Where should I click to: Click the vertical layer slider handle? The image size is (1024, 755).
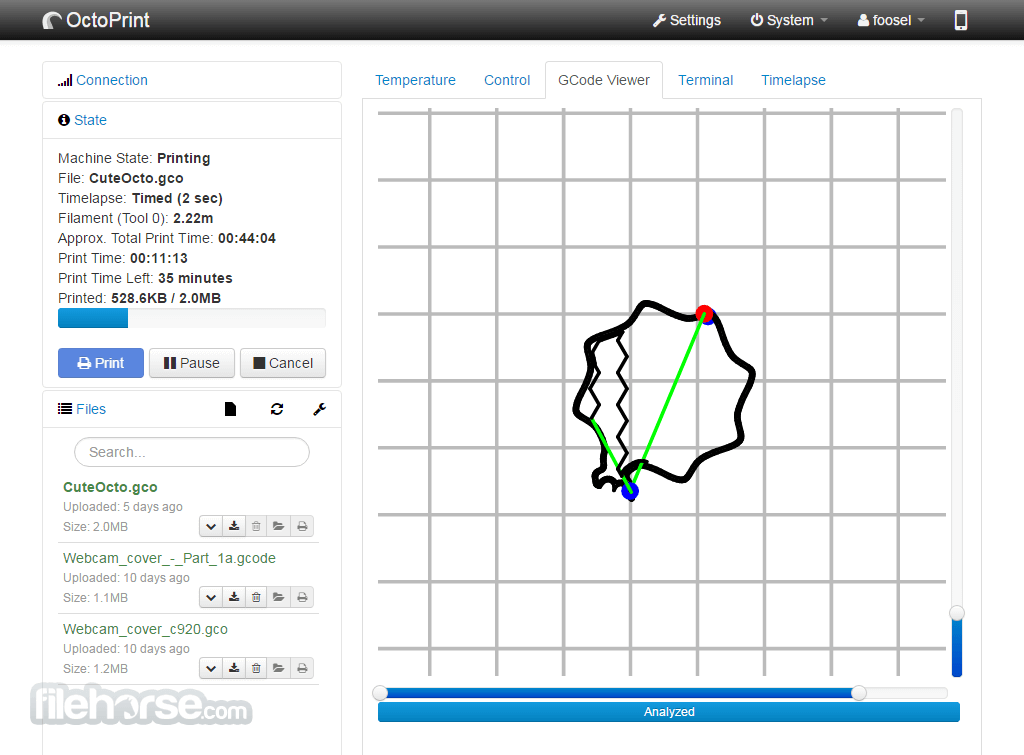[957, 613]
